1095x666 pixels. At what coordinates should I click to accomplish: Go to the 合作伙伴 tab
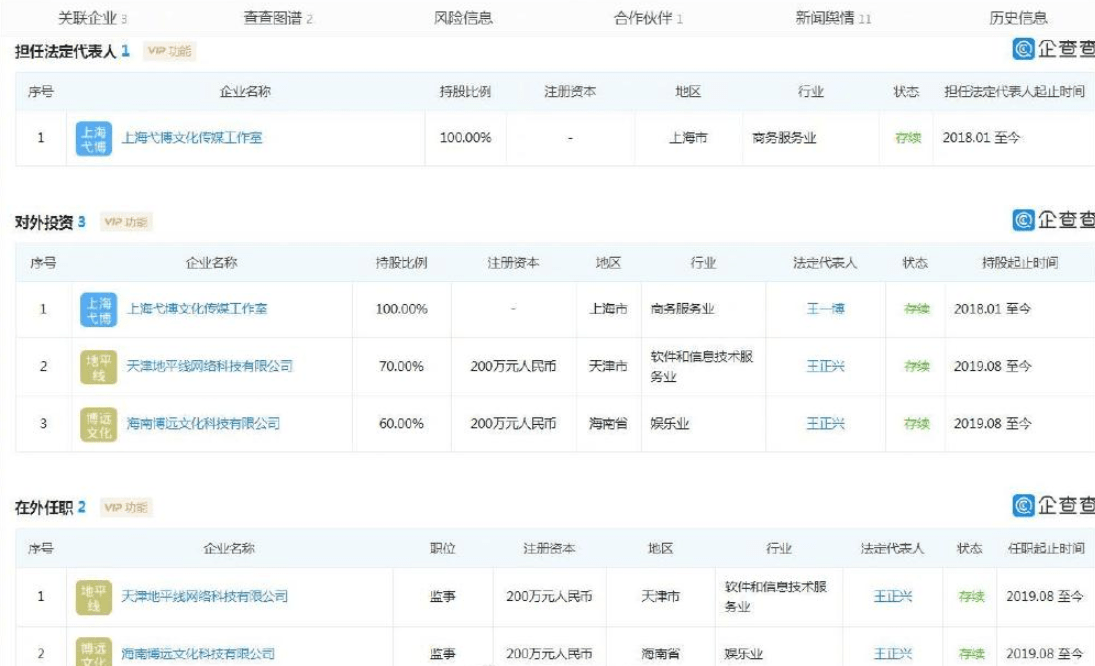point(648,18)
